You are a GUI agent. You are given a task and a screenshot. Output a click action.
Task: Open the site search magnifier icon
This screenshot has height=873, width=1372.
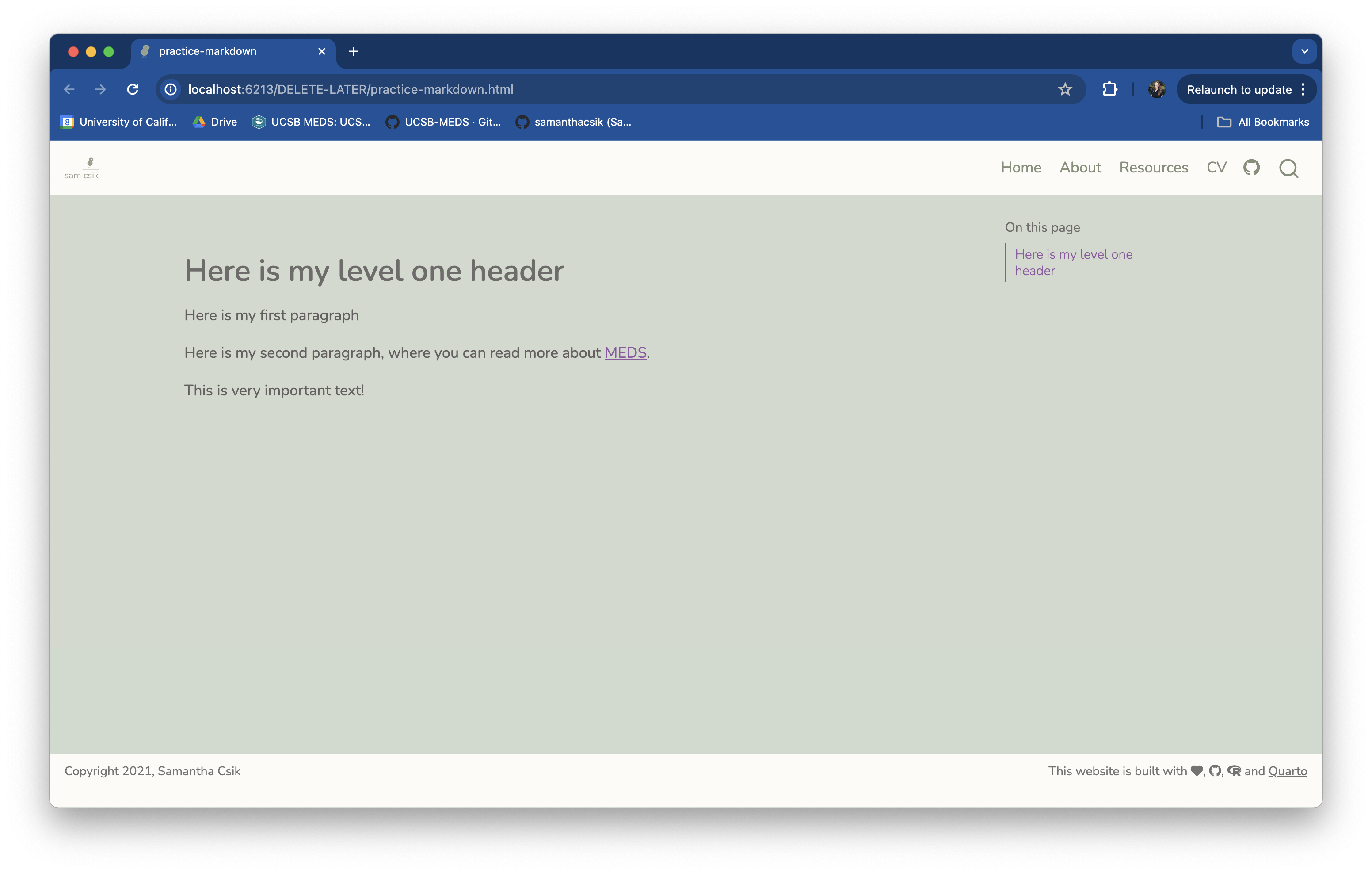(1288, 168)
